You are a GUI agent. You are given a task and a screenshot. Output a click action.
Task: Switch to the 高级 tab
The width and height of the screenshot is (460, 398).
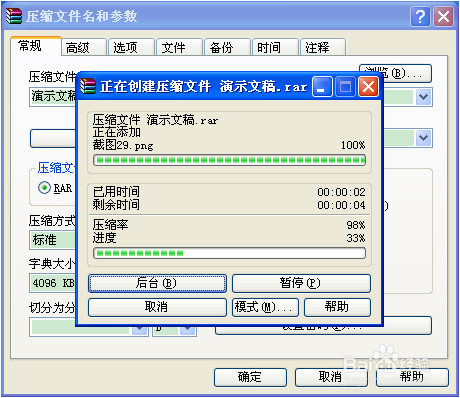pos(83,47)
